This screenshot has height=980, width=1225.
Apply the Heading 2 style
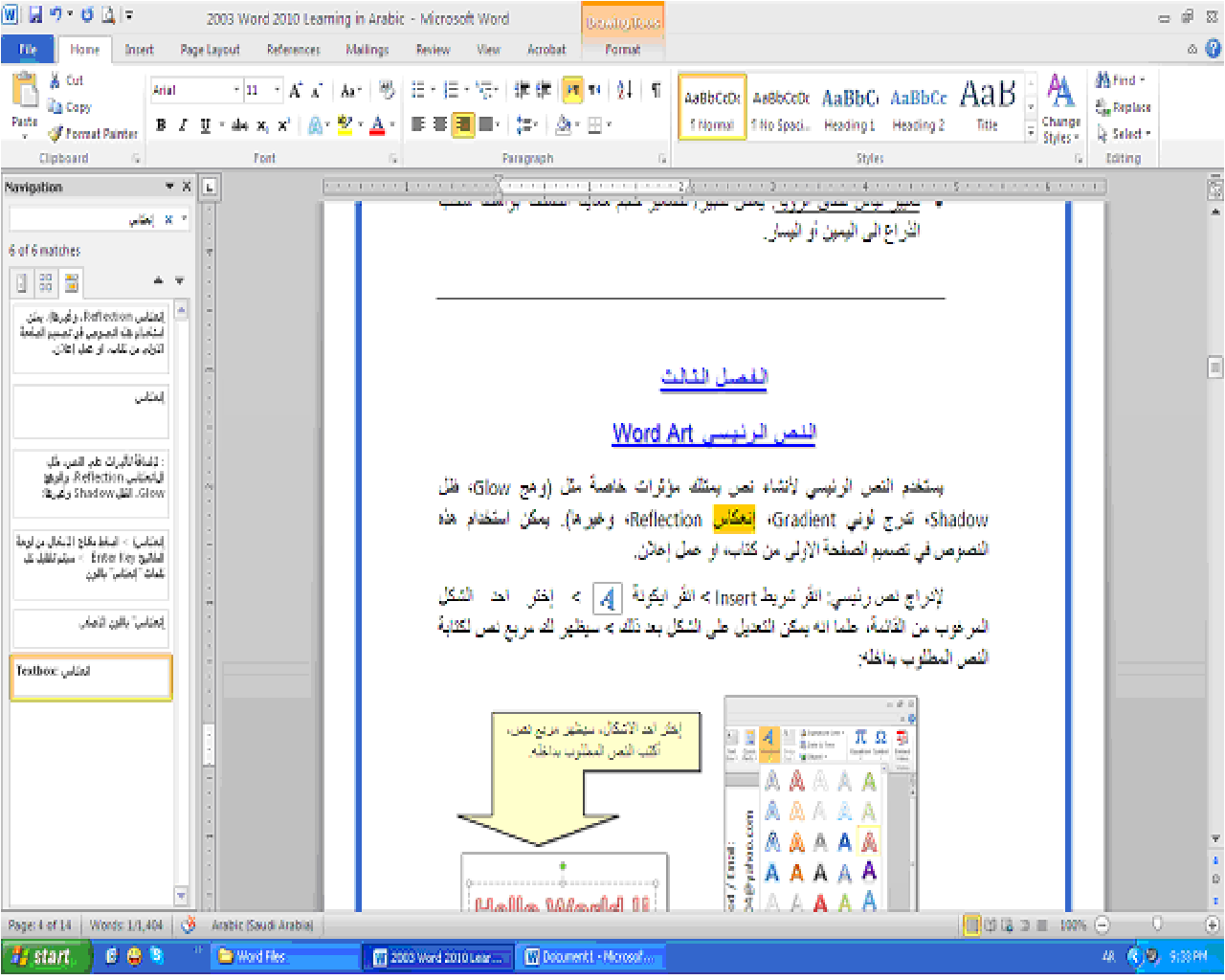(919, 108)
